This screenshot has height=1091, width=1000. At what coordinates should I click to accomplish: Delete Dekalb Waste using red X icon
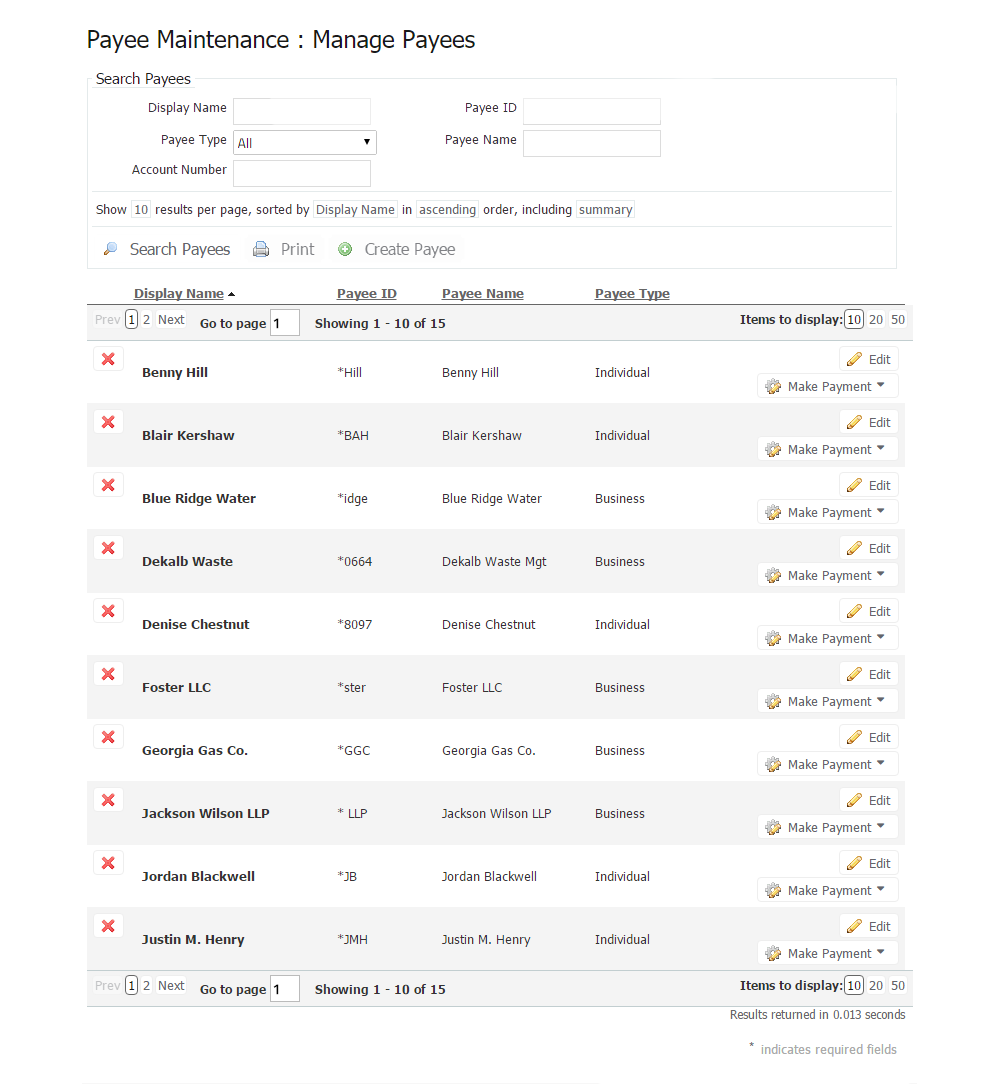coord(108,548)
